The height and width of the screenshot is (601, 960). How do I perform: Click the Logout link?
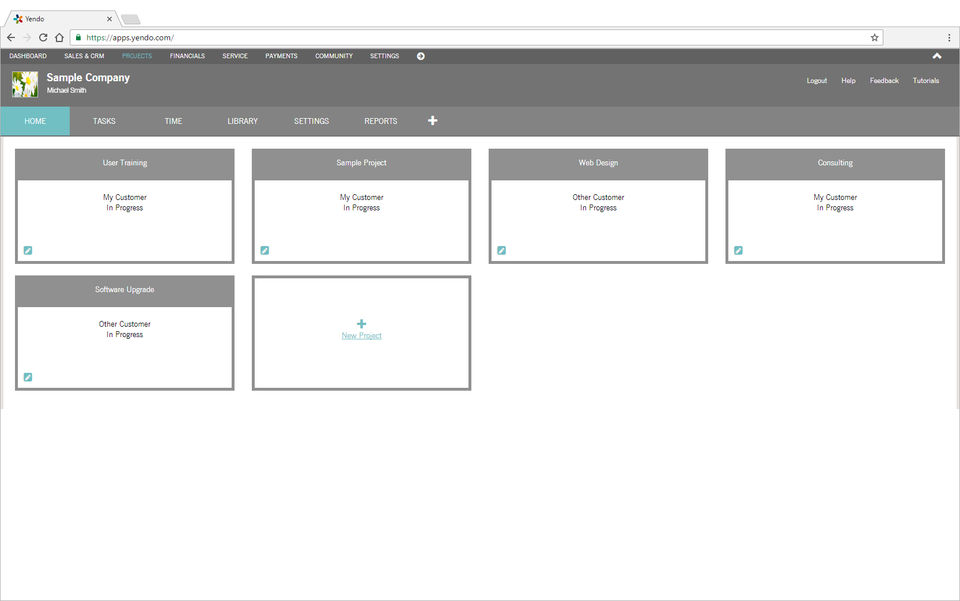point(817,81)
